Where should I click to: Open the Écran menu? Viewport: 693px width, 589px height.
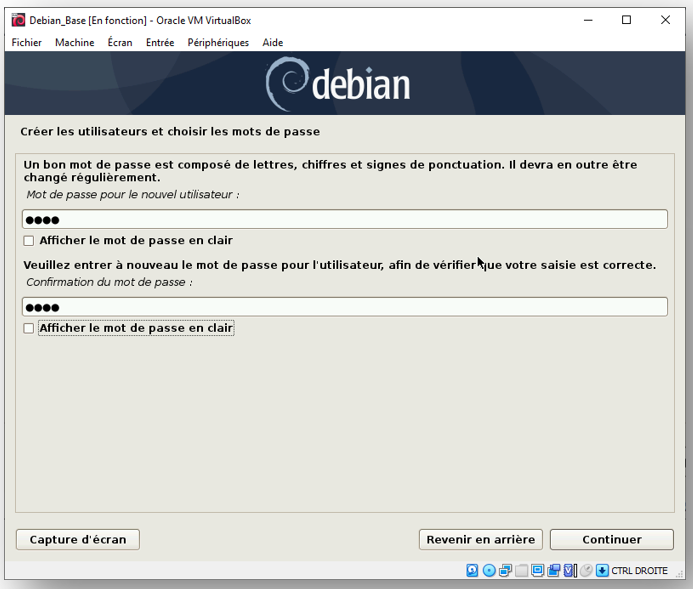pyautogui.click(x=120, y=43)
